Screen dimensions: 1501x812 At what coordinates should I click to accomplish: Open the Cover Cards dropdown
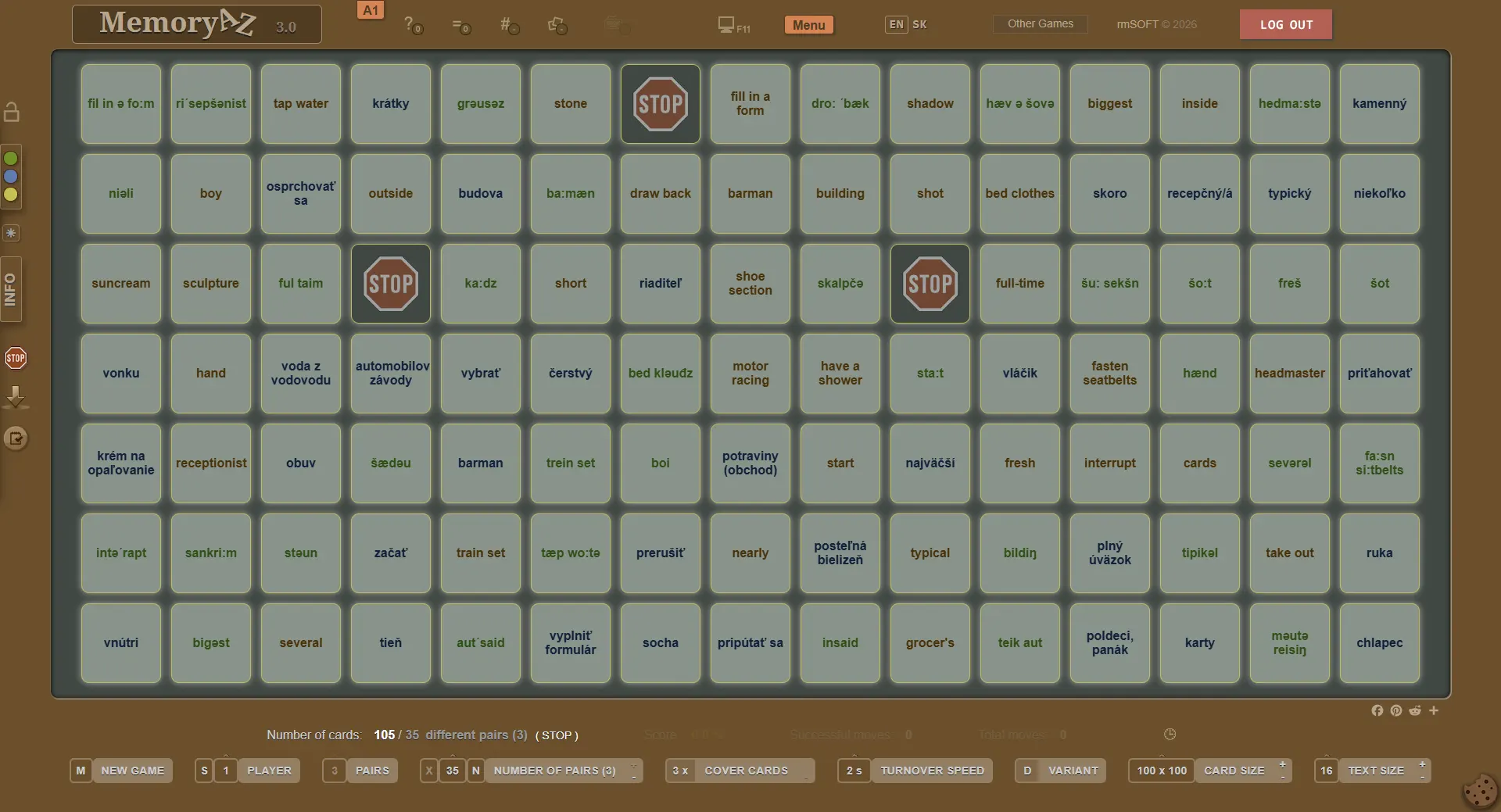[740, 771]
